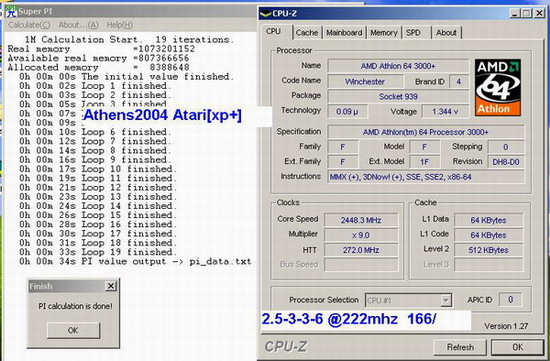This screenshot has width=550, height=361.
Task: Click the empty Level 3 cache field
Action: pos(488,265)
